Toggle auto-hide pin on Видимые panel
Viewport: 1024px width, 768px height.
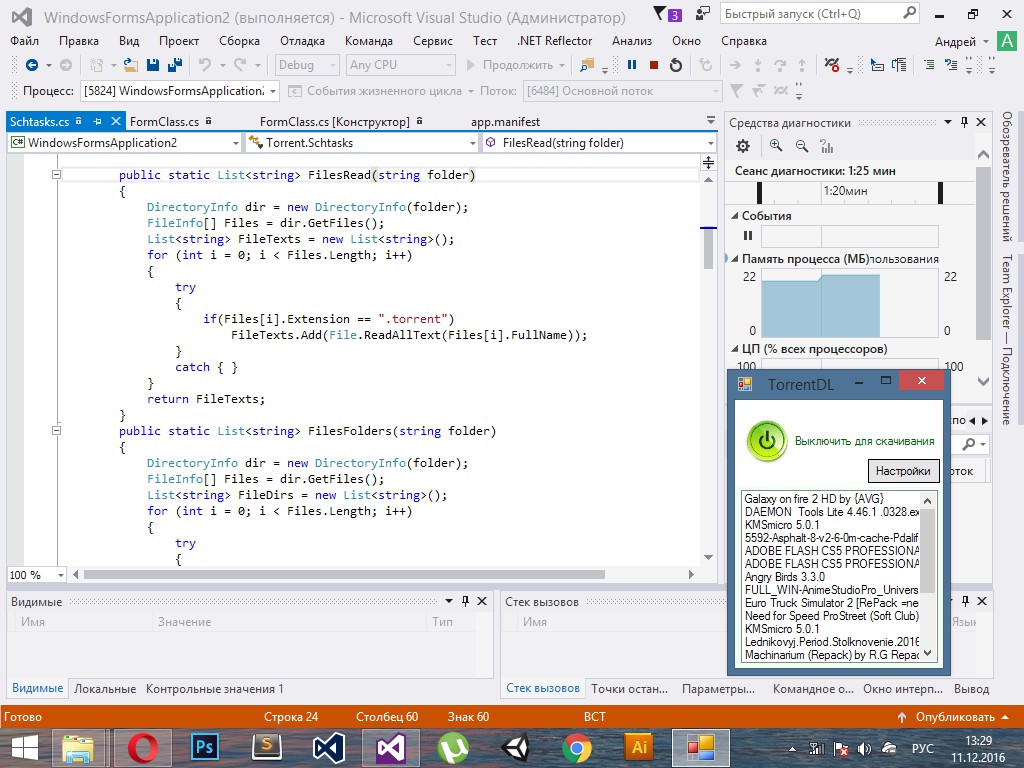pyautogui.click(x=465, y=601)
